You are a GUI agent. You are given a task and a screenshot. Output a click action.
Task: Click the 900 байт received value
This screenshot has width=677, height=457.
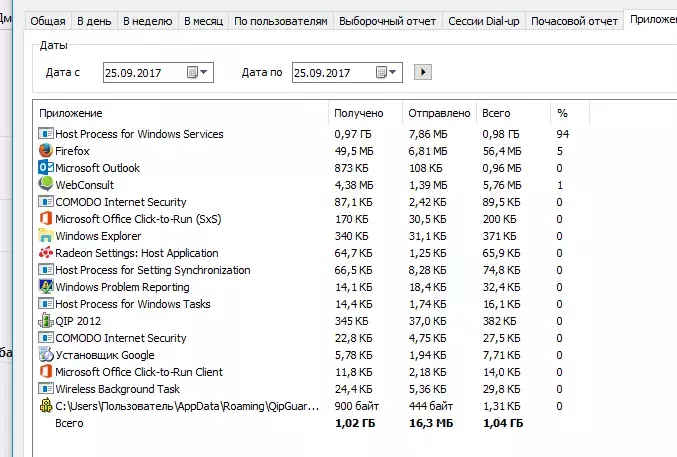click(x=357, y=406)
